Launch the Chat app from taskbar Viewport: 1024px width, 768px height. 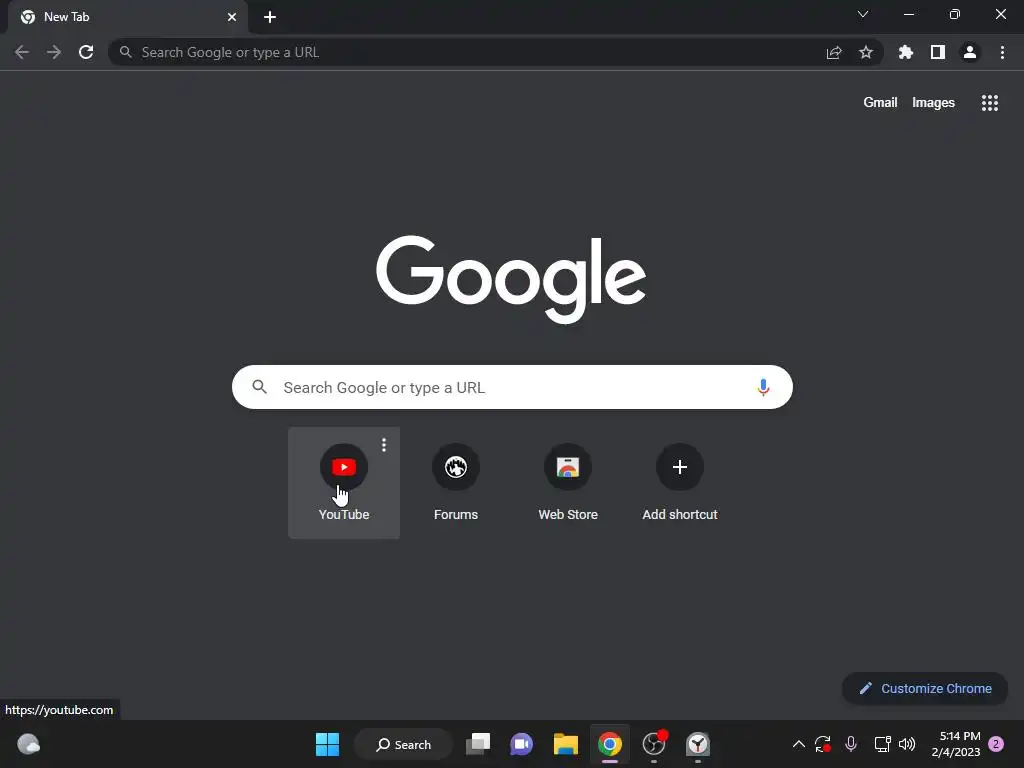coord(521,744)
